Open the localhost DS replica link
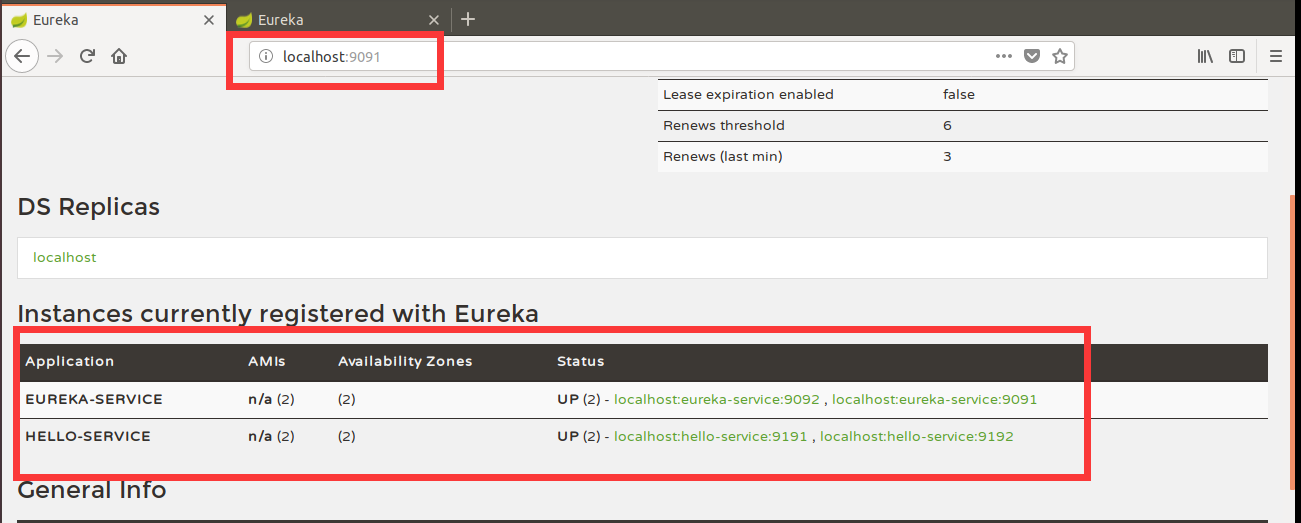1301x523 pixels. point(65,257)
